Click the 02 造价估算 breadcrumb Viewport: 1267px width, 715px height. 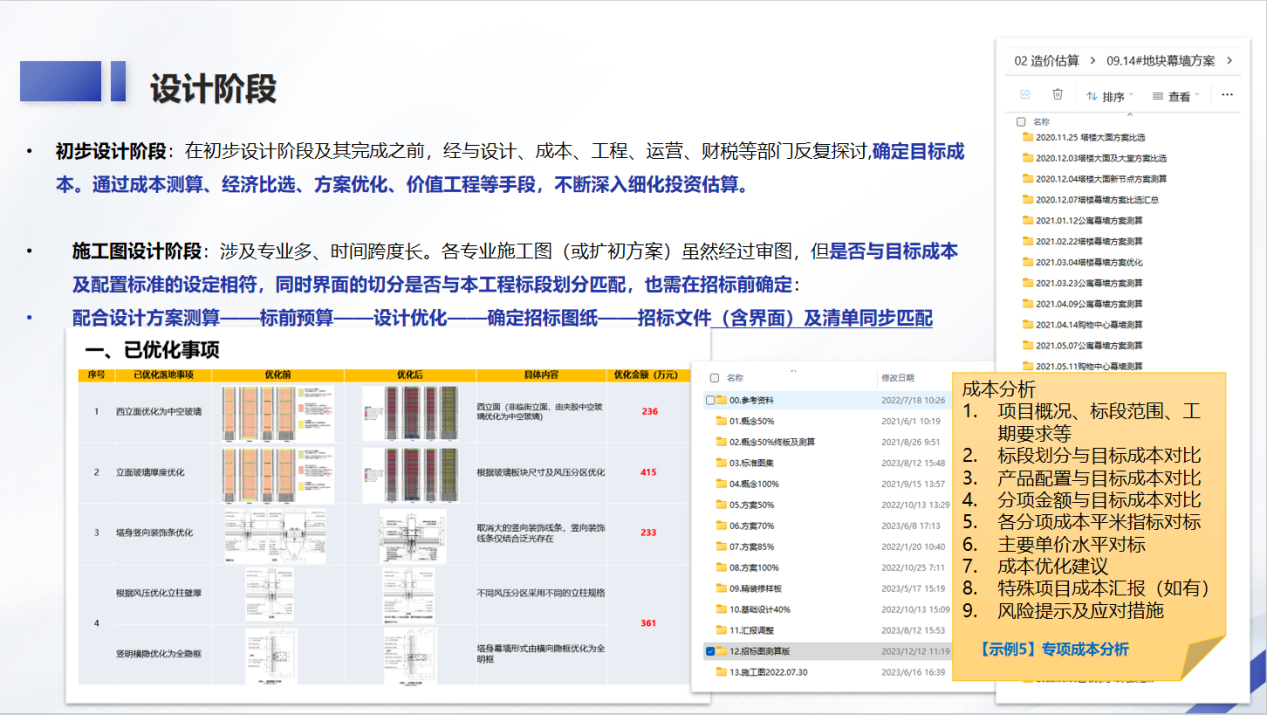(x=1046, y=61)
